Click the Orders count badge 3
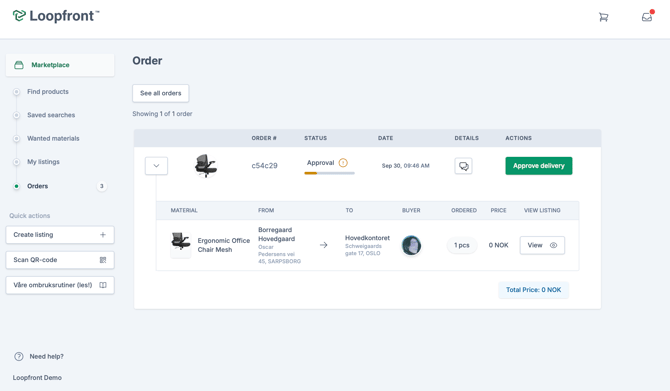This screenshot has height=391, width=670. 102,186
